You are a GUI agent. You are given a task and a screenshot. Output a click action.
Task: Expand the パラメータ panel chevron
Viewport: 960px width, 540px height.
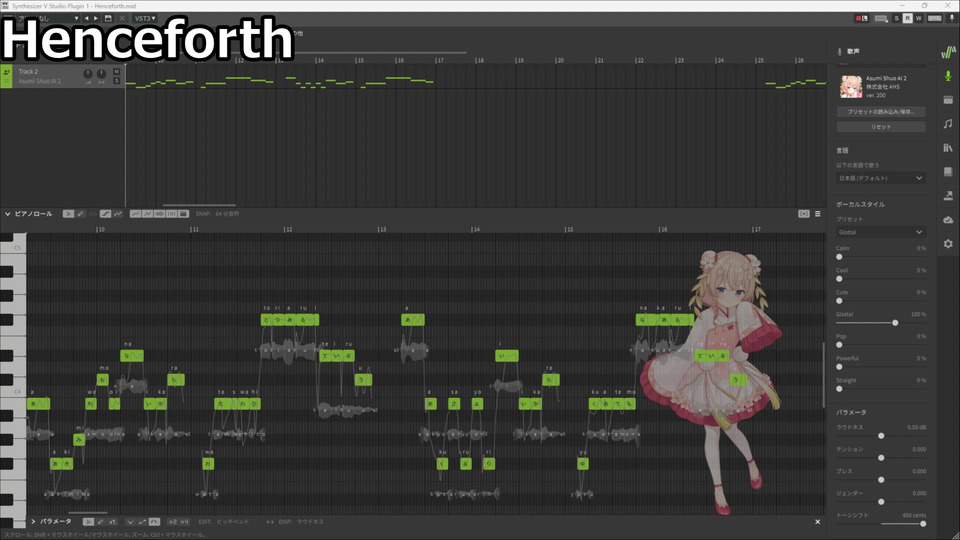(x=33, y=522)
